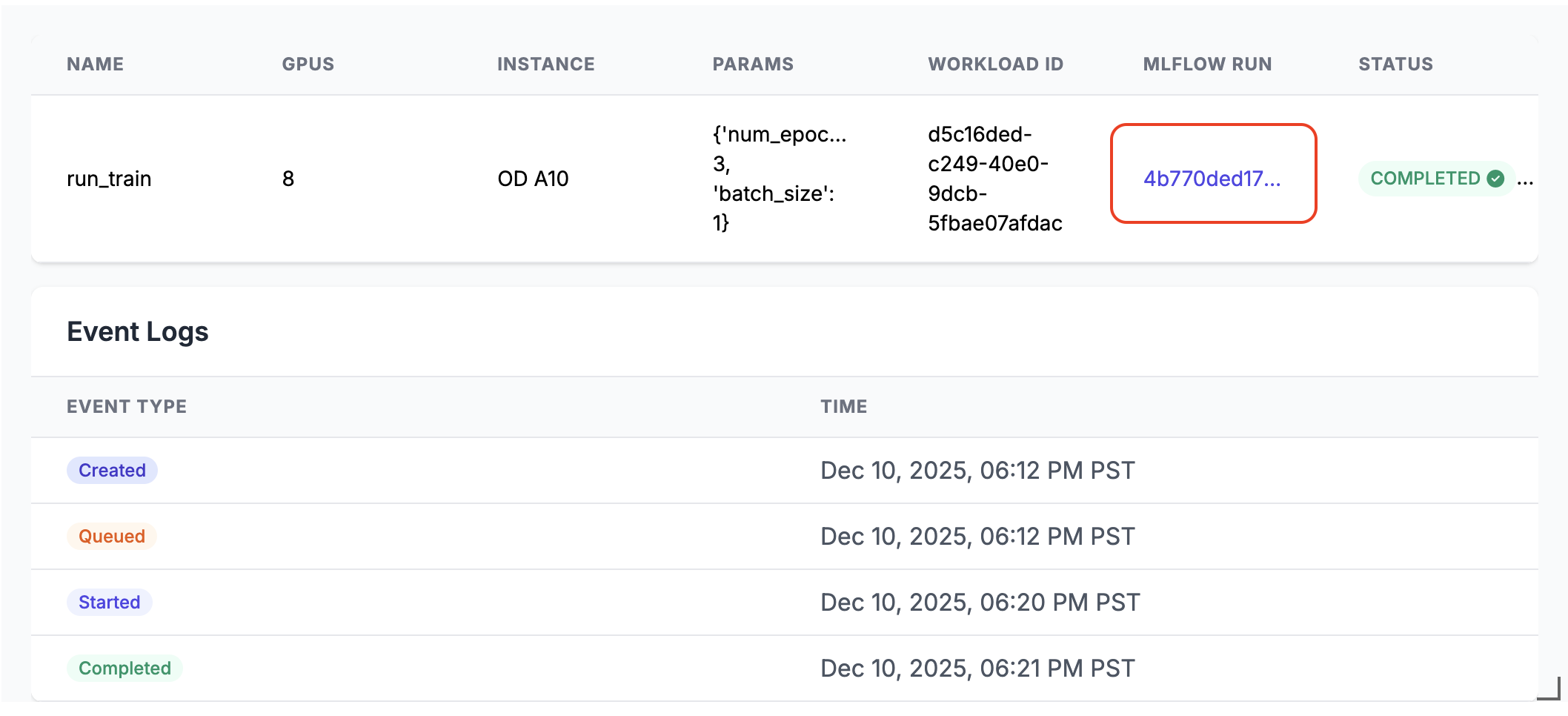Screen dimensions: 1568x716
Task: Click the COMPLETED status badge
Action: tap(1424, 179)
